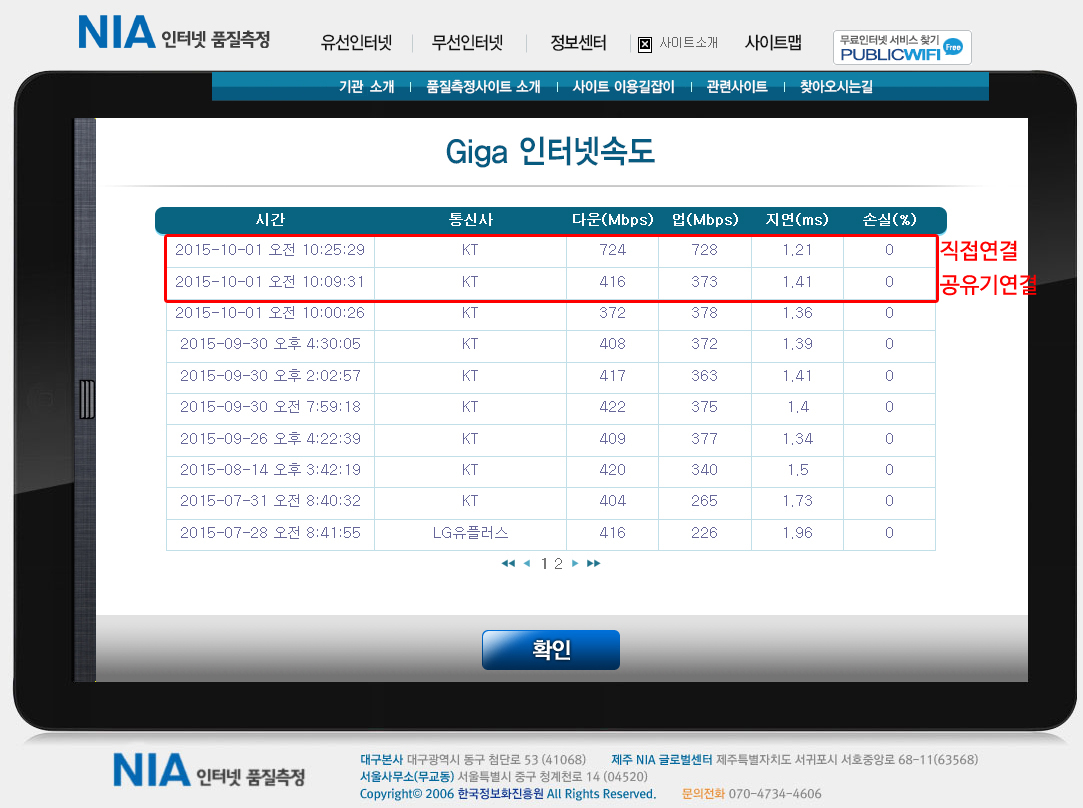
Task: Select 사이트 이용길잡이 submenu item
Action: pyautogui.click(x=623, y=86)
